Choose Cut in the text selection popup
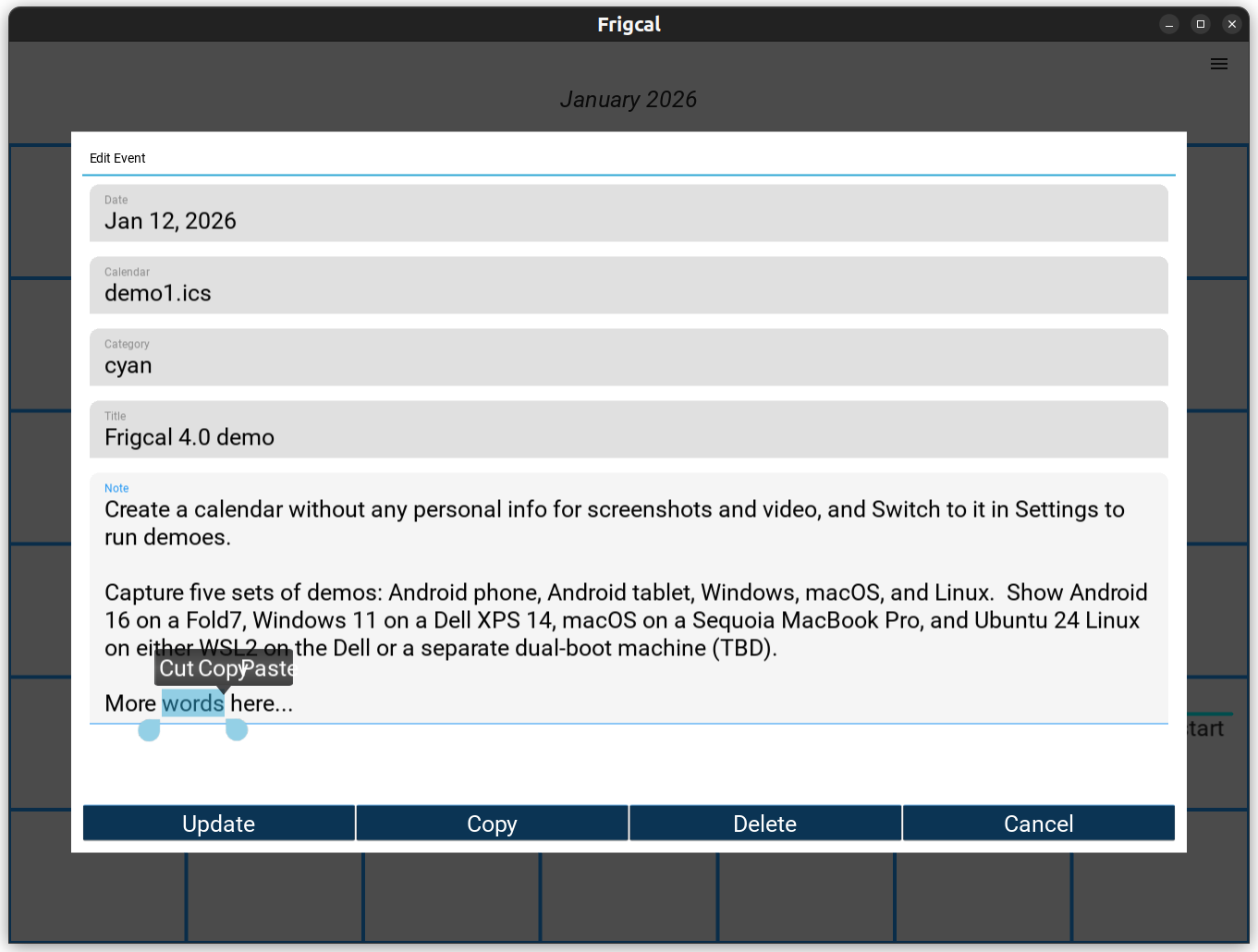The height and width of the screenshot is (952, 1258). point(177,668)
